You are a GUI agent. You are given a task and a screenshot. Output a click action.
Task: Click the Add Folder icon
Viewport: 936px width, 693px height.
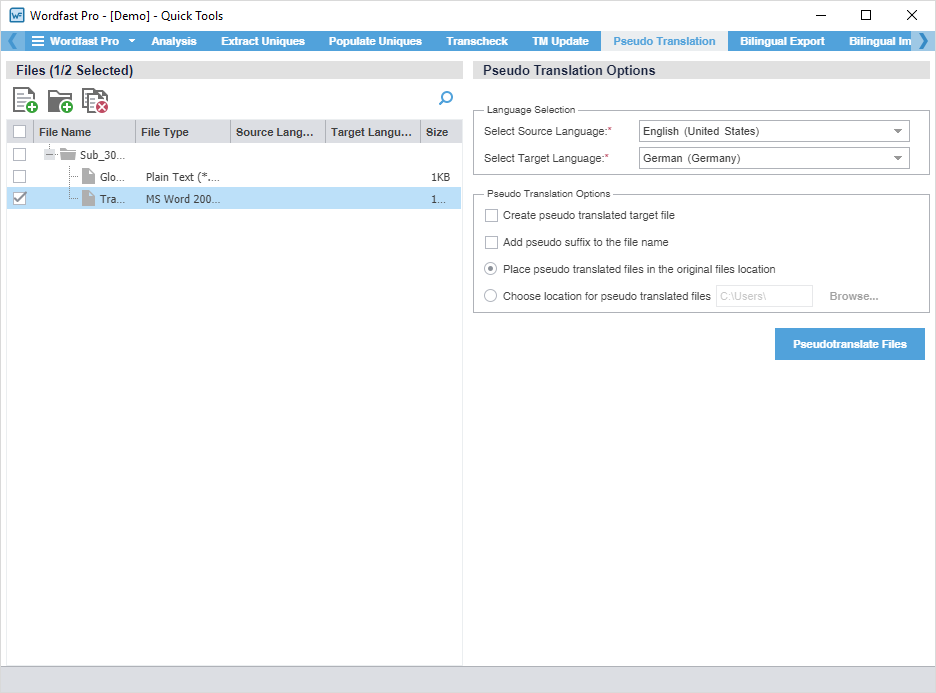click(60, 100)
